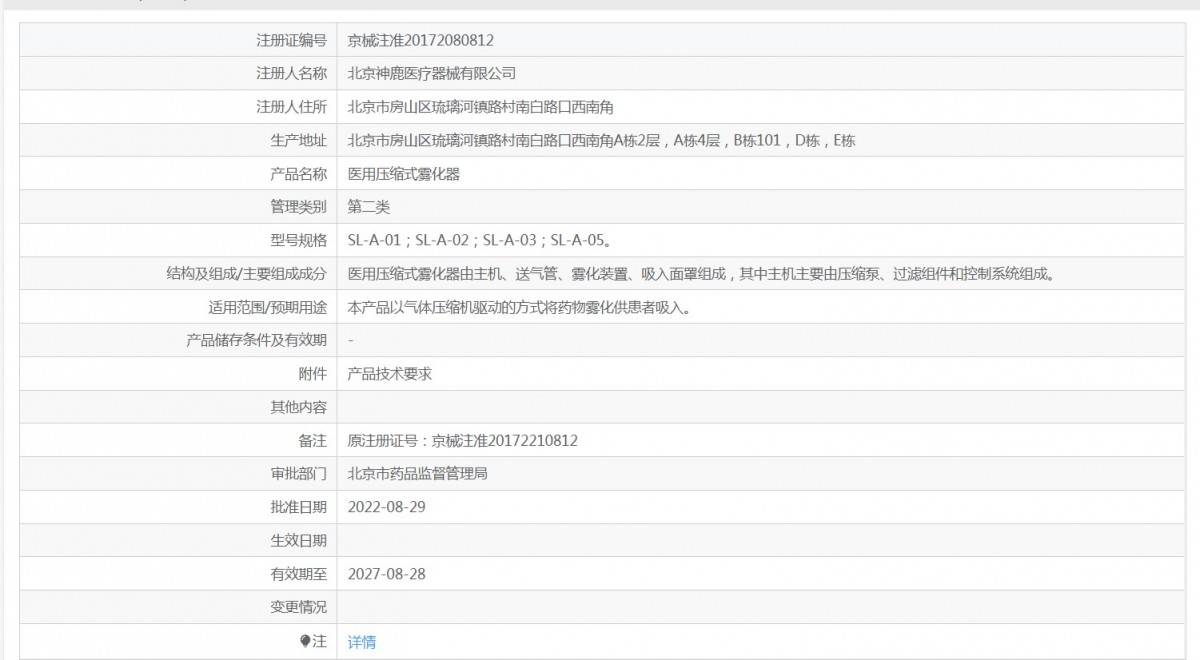
Task: Click the 注册证编号 label cell
Action: pos(178,41)
